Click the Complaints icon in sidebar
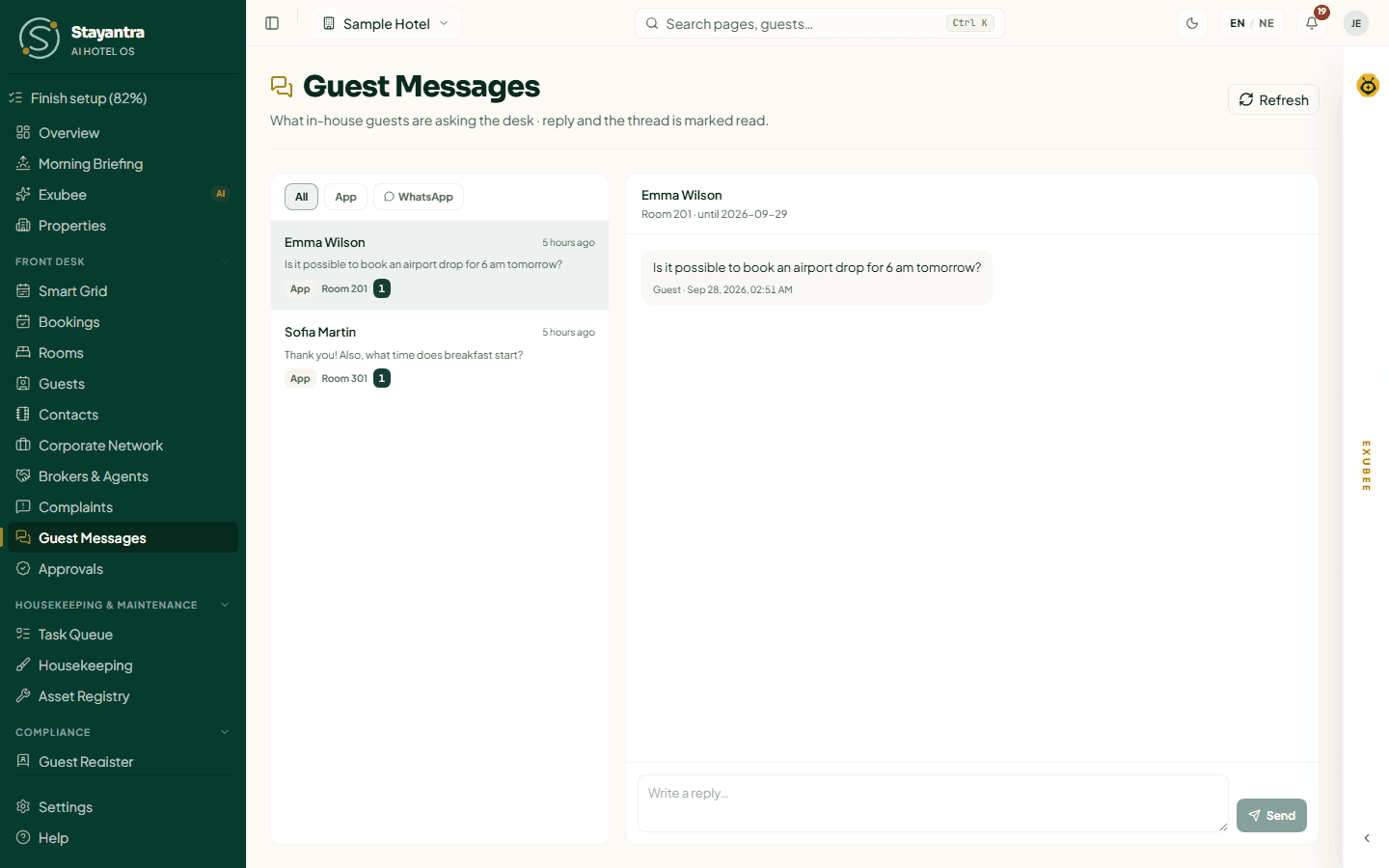 23,506
